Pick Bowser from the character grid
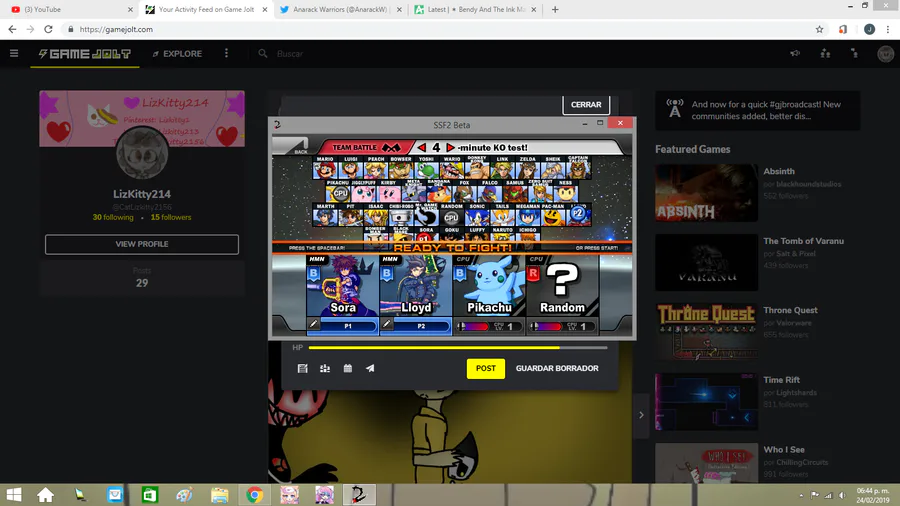This screenshot has height=506, width=900. (401, 170)
